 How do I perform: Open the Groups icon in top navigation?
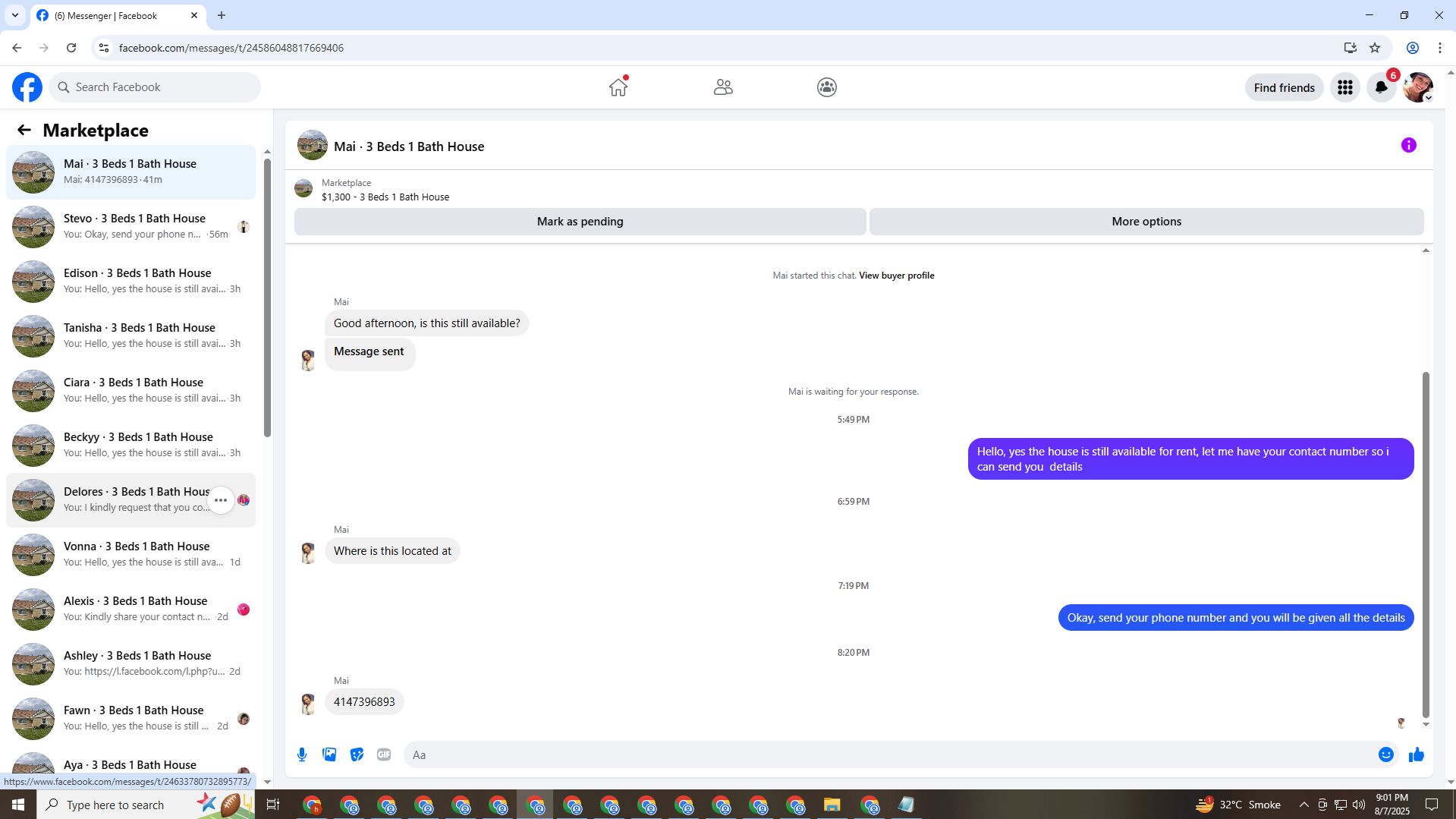point(827,87)
